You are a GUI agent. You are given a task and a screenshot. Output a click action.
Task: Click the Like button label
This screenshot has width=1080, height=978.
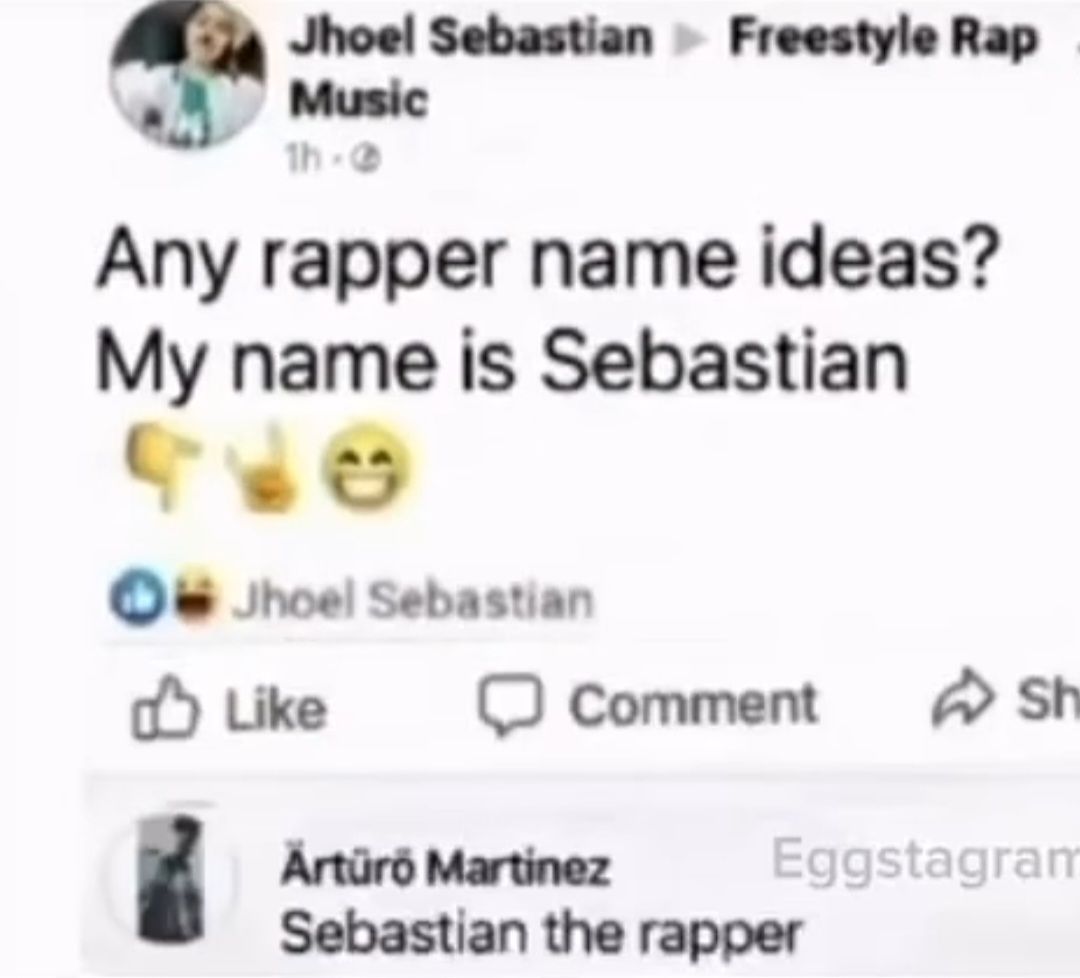[x=276, y=709]
